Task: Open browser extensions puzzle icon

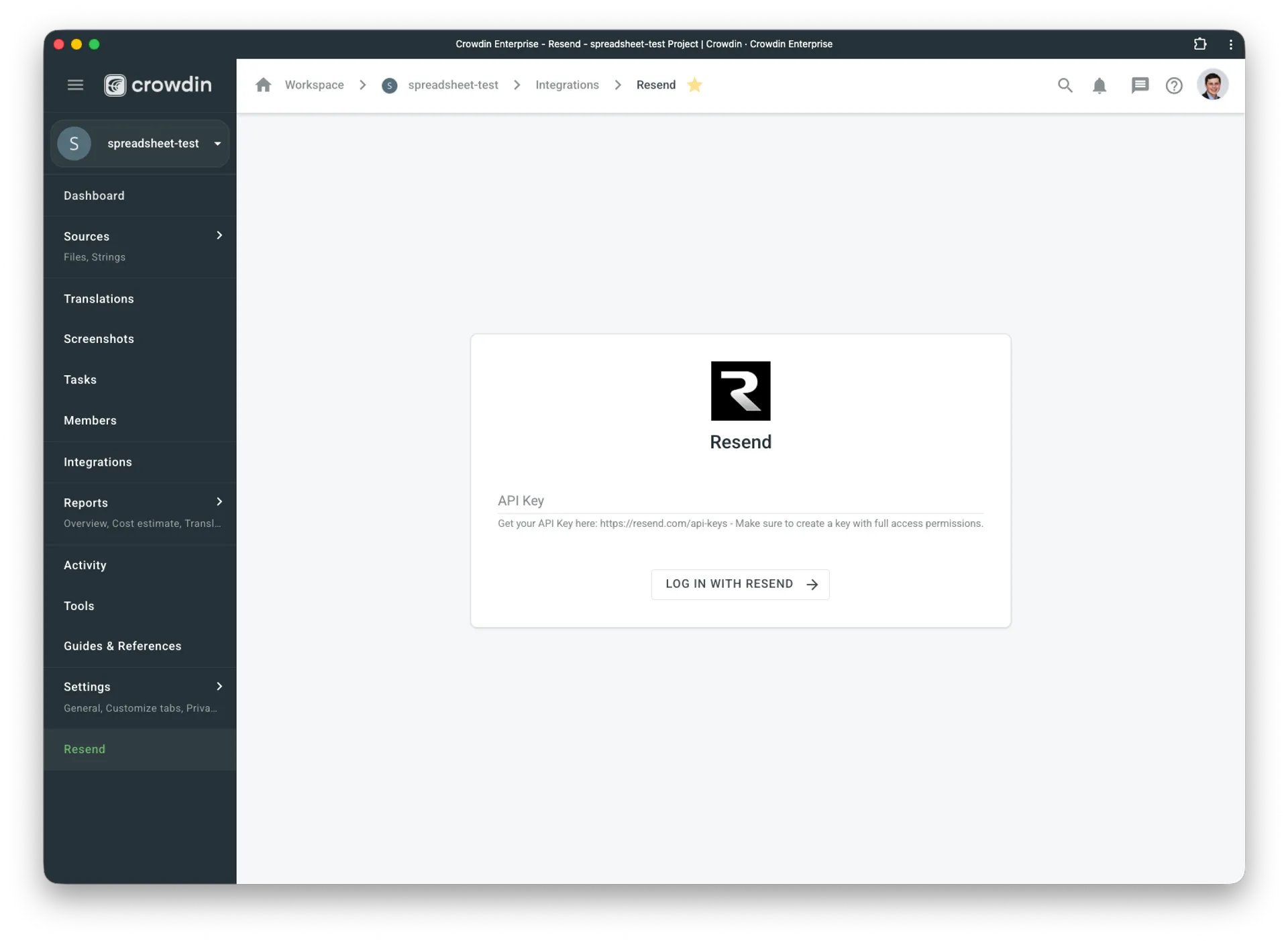Action: [1200, 44]
